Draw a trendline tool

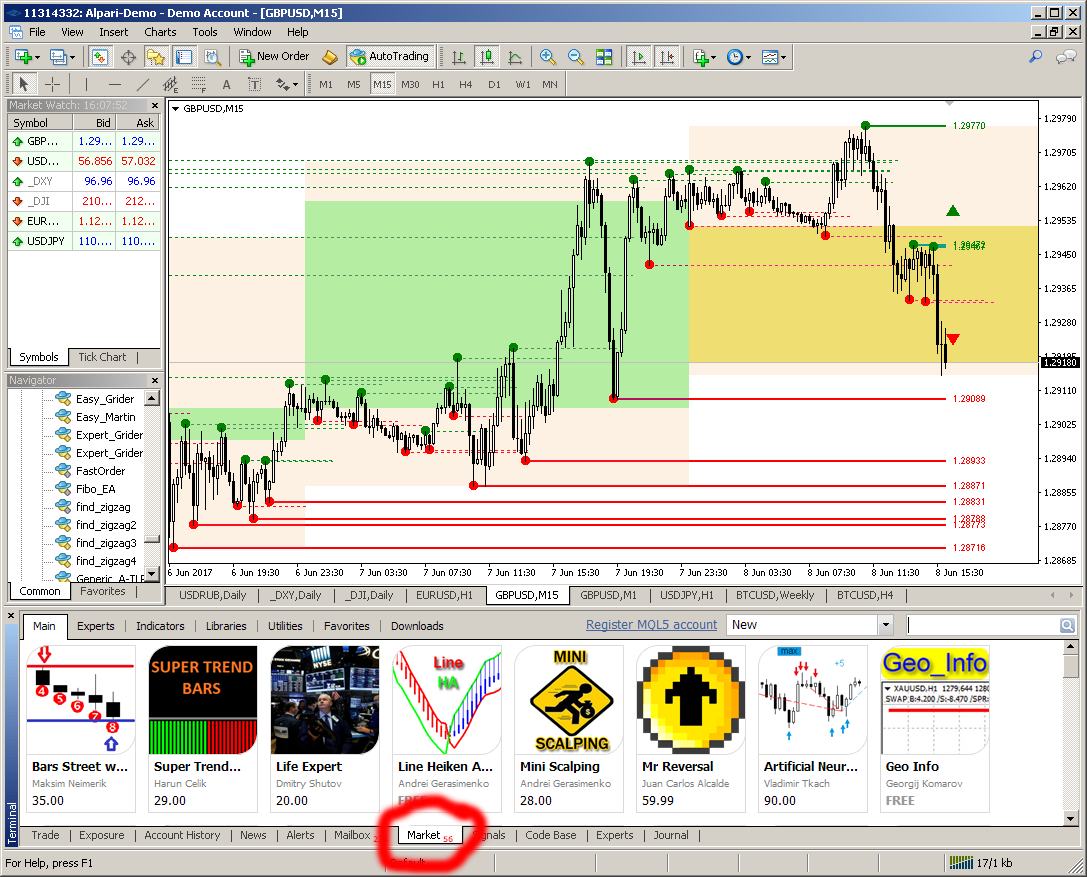point(142,85)
